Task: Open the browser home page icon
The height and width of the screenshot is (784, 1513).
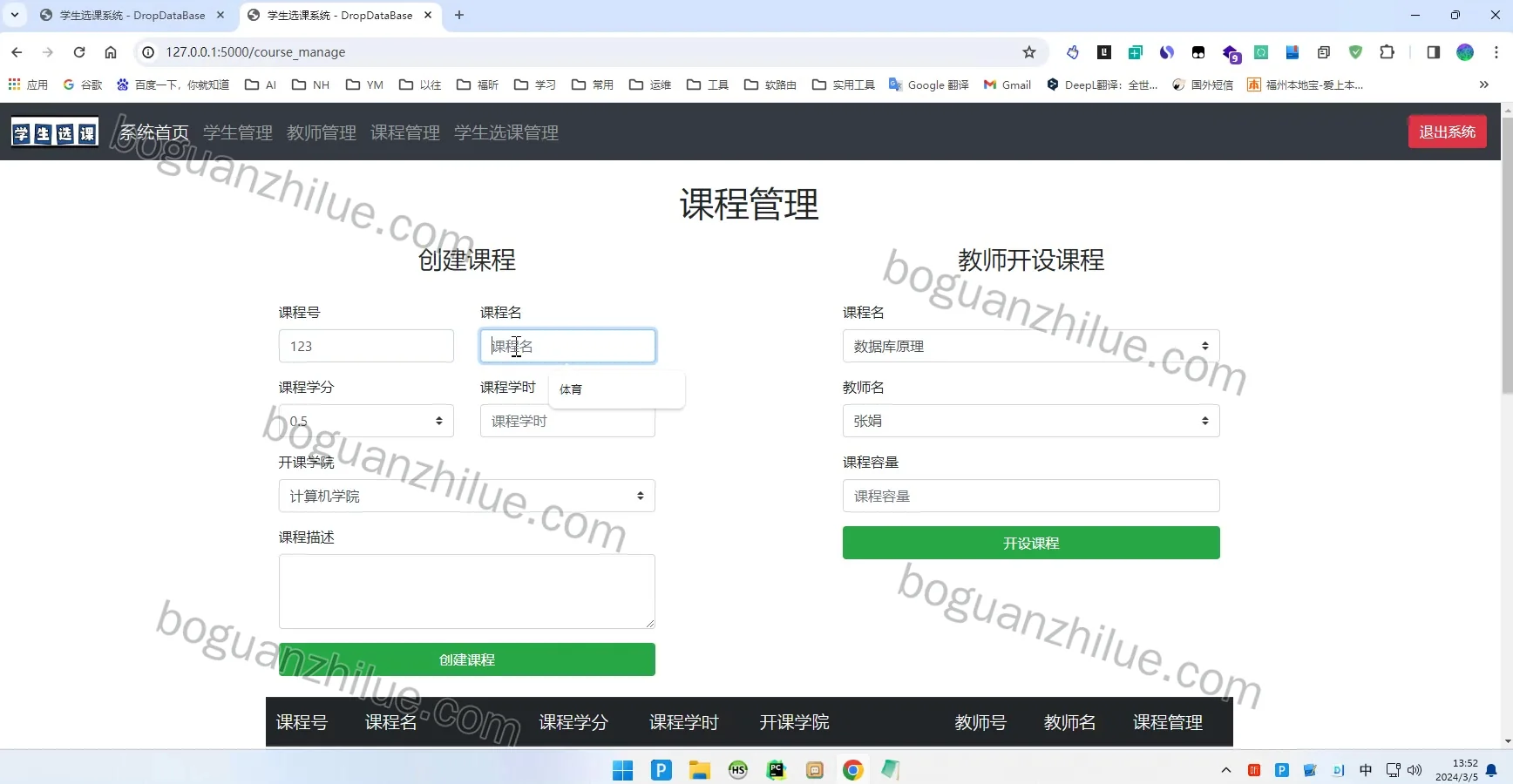Action: point(111,52)
